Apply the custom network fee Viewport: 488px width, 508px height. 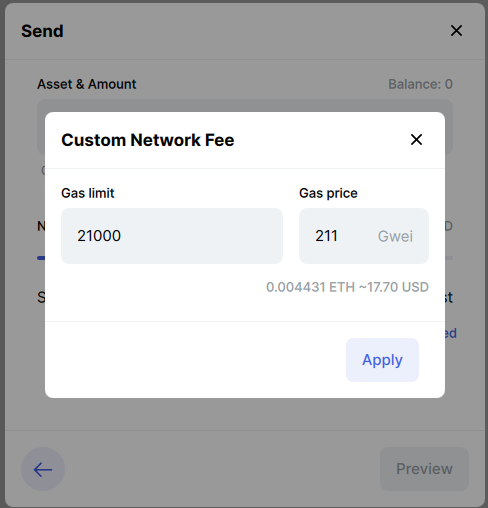tap(382, 360)
